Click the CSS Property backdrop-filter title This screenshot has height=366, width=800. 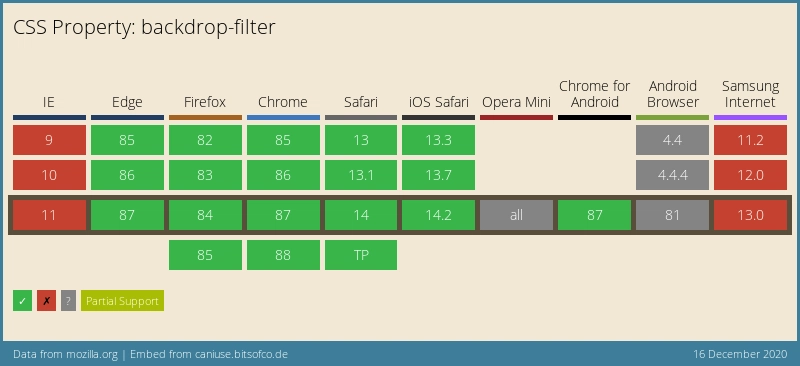tap(144, 28)
